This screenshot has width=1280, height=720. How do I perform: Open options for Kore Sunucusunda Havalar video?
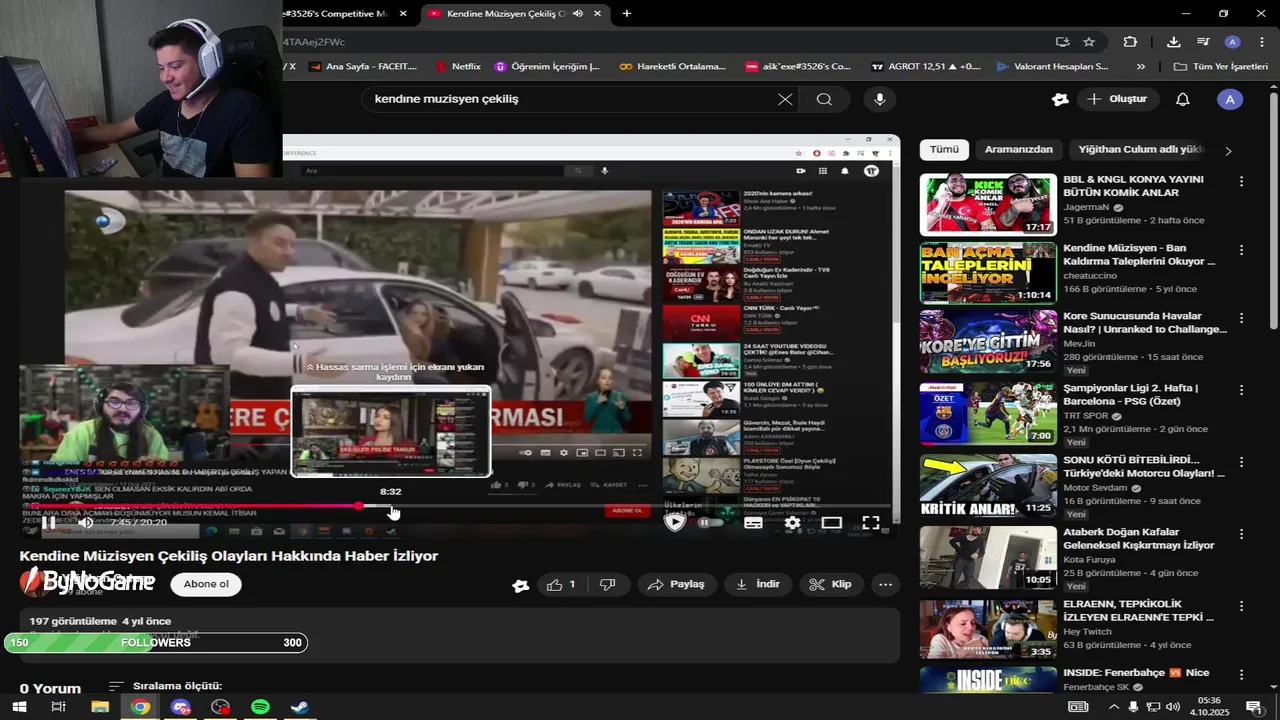[1241, 318]
